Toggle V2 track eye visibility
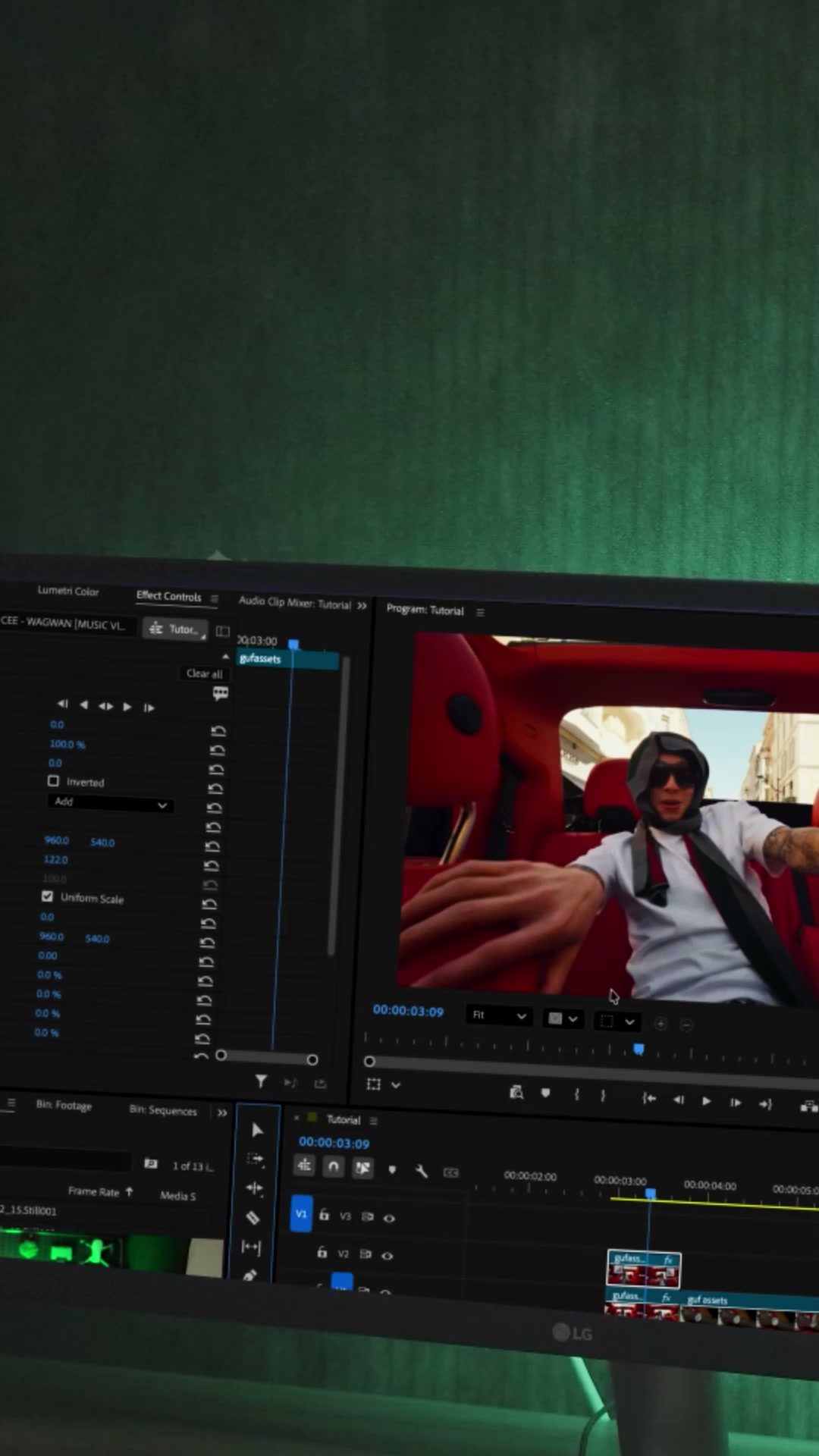Image resolution: width=819 pixels, height=1456 pixels. click(x=387, y=1255)
